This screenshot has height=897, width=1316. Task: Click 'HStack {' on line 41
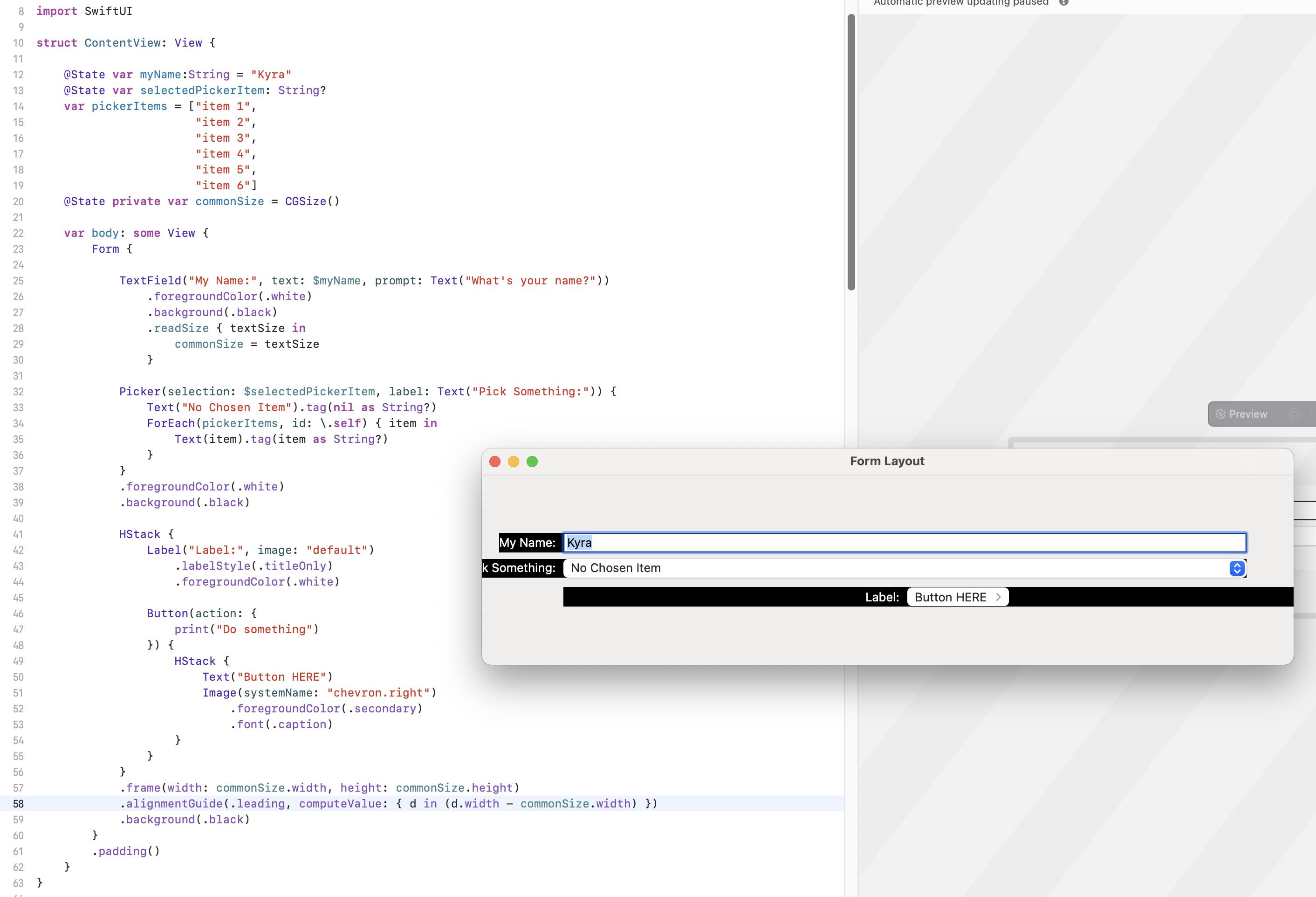pyautogui.click(x=146, y=534)
